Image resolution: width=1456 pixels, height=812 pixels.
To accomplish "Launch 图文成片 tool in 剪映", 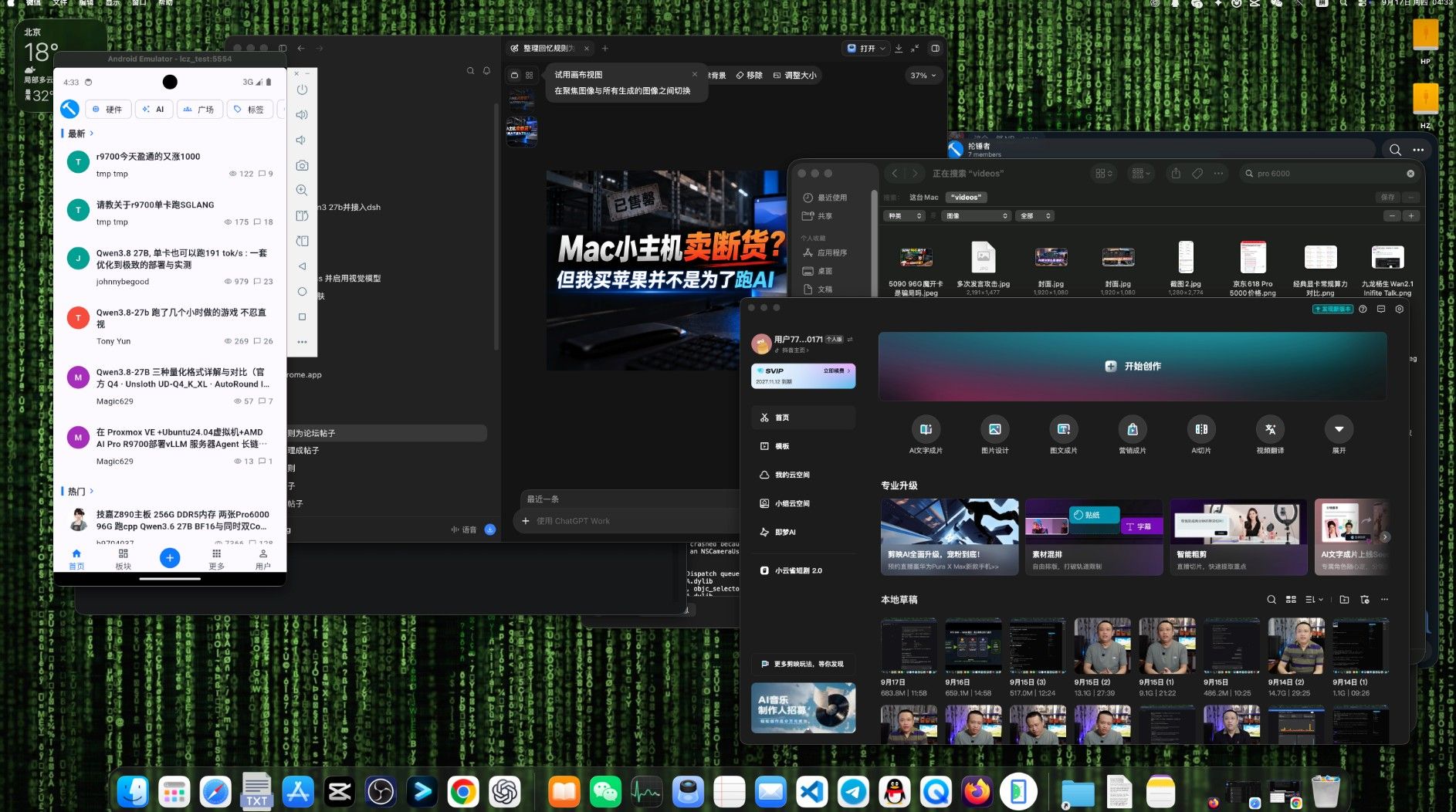I will (1063, 435).
